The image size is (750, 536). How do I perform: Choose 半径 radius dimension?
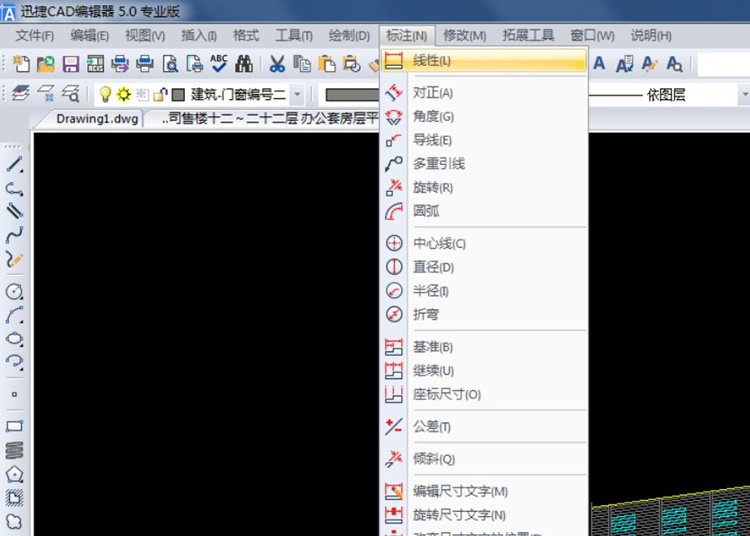[484, 291]
